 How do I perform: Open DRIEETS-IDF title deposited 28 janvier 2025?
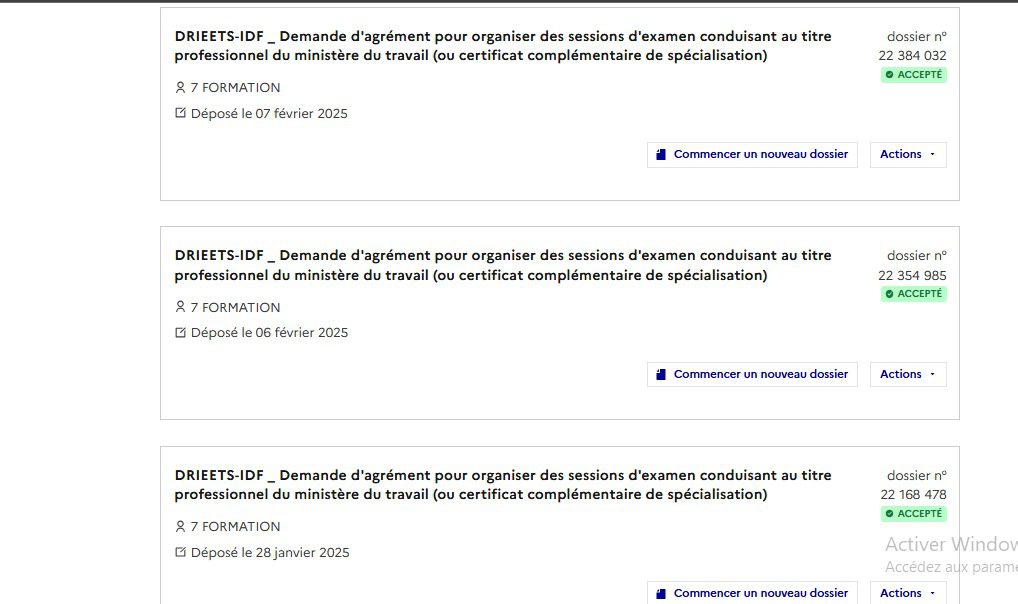pyautogui.click(x=502, y=485)
